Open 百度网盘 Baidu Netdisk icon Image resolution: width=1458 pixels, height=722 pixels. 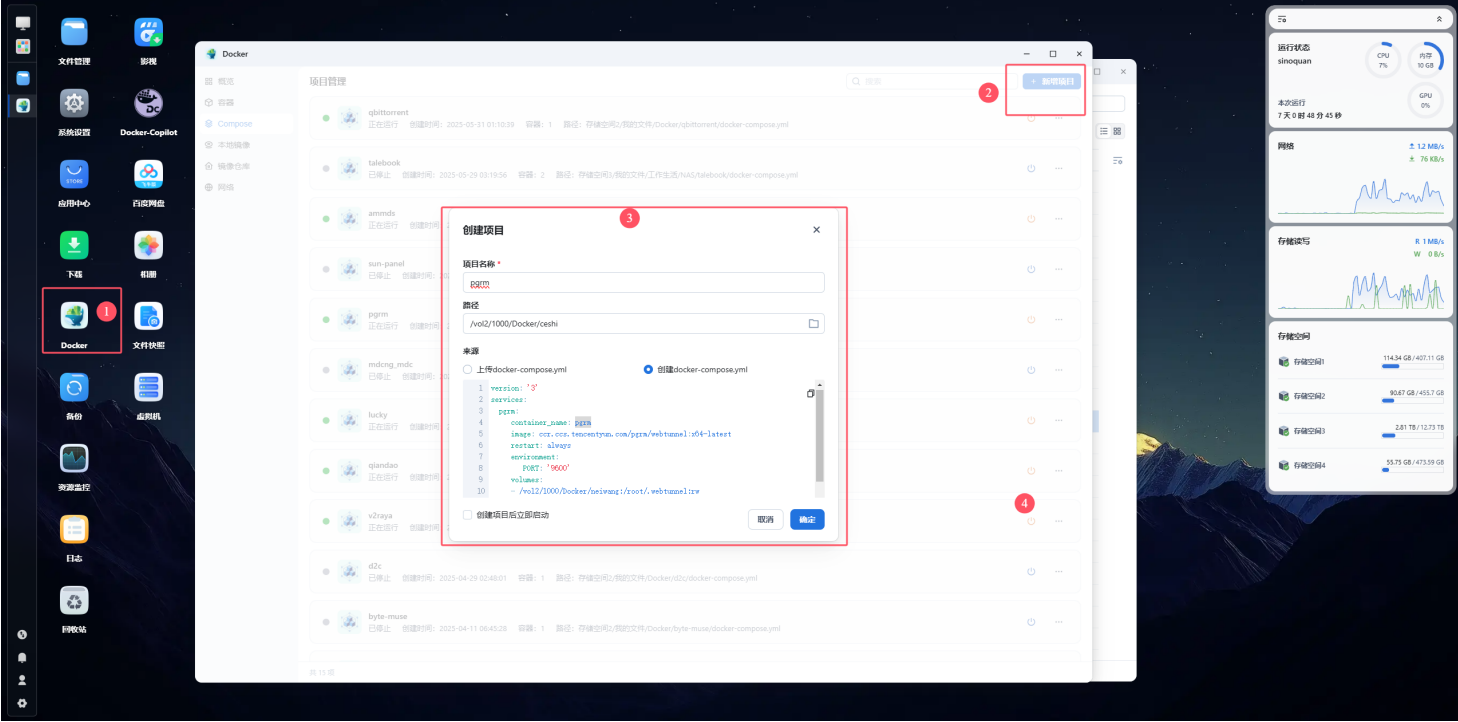(148, 175)
